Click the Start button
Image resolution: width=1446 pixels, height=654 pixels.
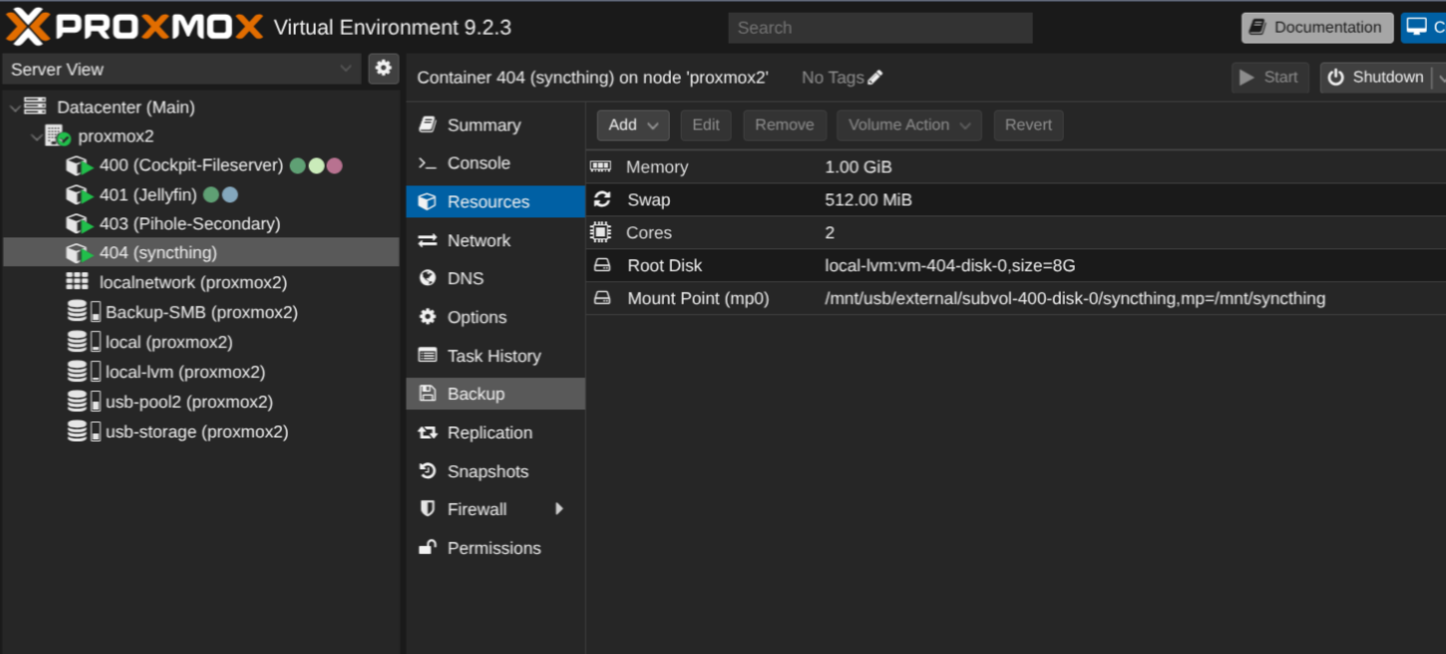[1270, 77]
